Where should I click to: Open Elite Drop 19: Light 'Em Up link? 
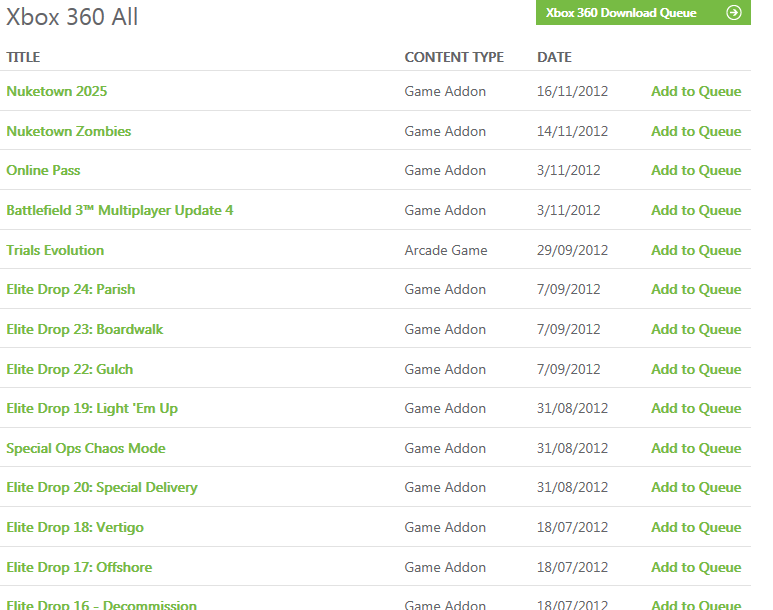click(92, 408)
